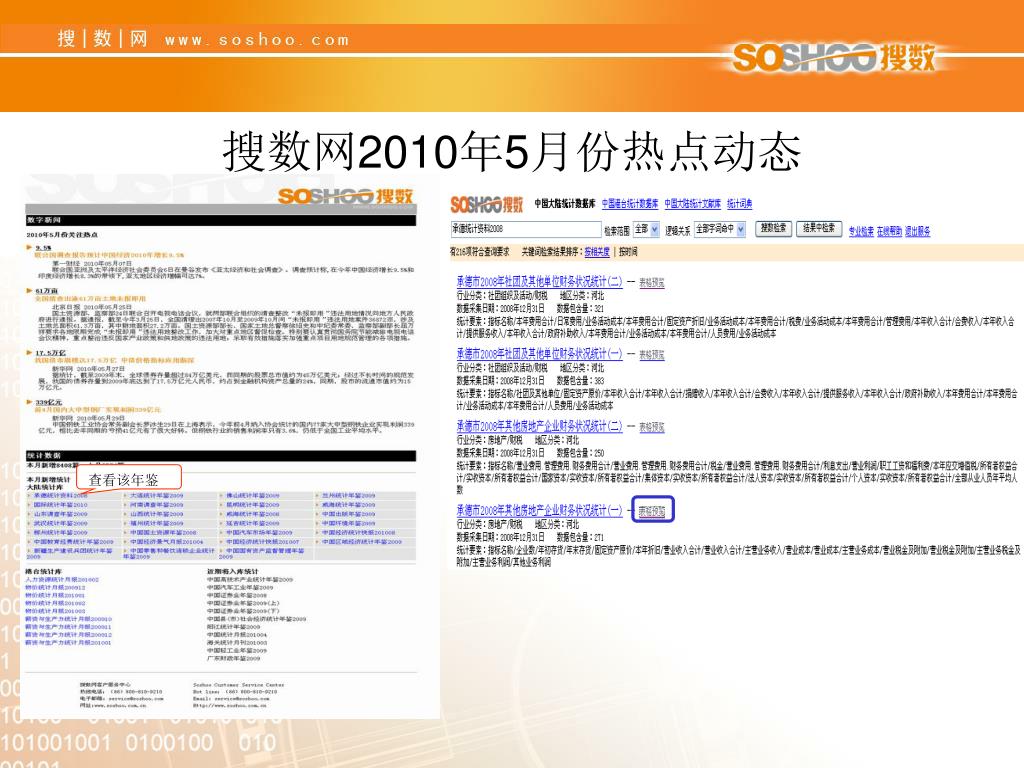Open the 17.5万亿 news item
This screenshot has height=768, width=1024.
pos(50,353)
